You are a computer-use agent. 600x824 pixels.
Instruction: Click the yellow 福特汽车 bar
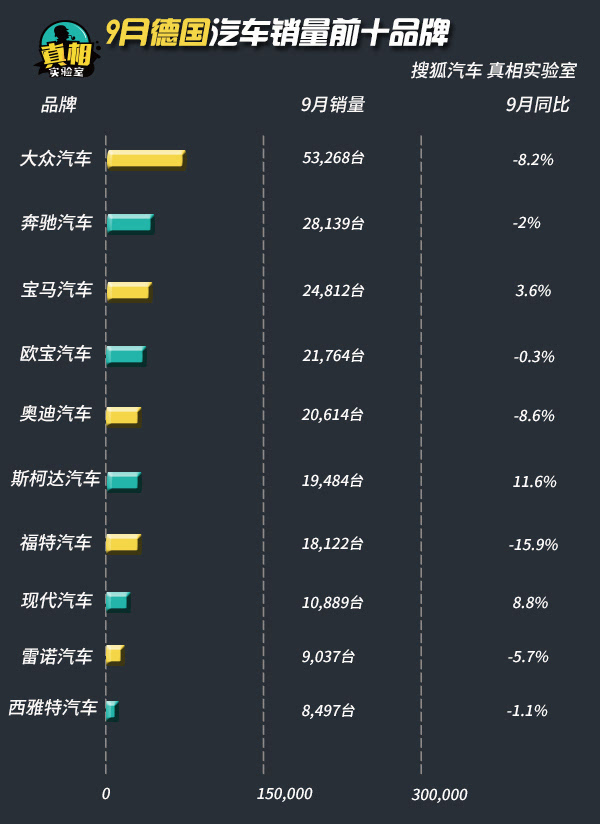tap(123, 543)
